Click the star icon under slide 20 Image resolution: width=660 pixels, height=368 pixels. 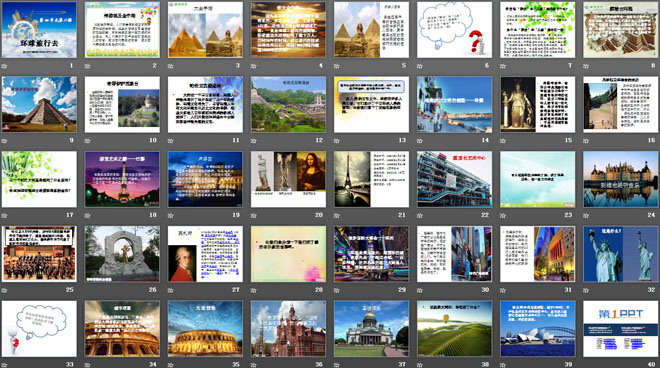[254, 215]
